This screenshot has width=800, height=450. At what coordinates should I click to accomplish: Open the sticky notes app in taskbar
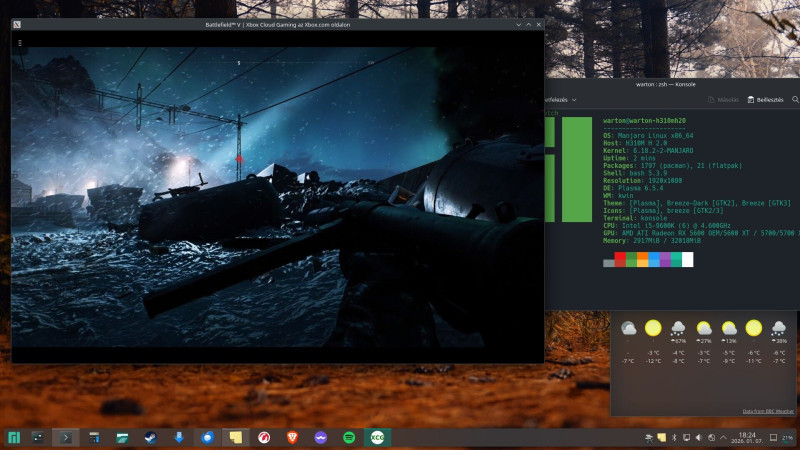click(x=236, y=438)
